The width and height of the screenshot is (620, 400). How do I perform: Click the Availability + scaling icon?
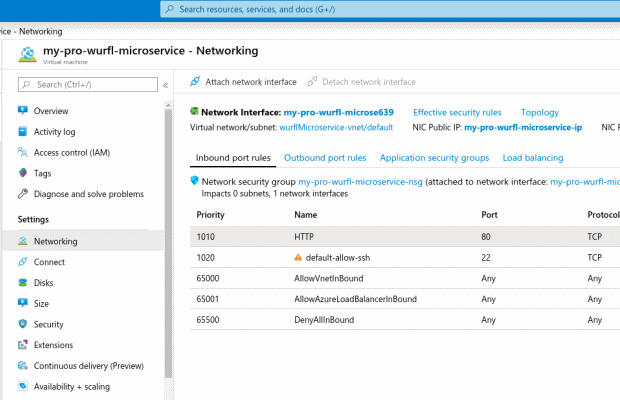(x=23, y=386)
